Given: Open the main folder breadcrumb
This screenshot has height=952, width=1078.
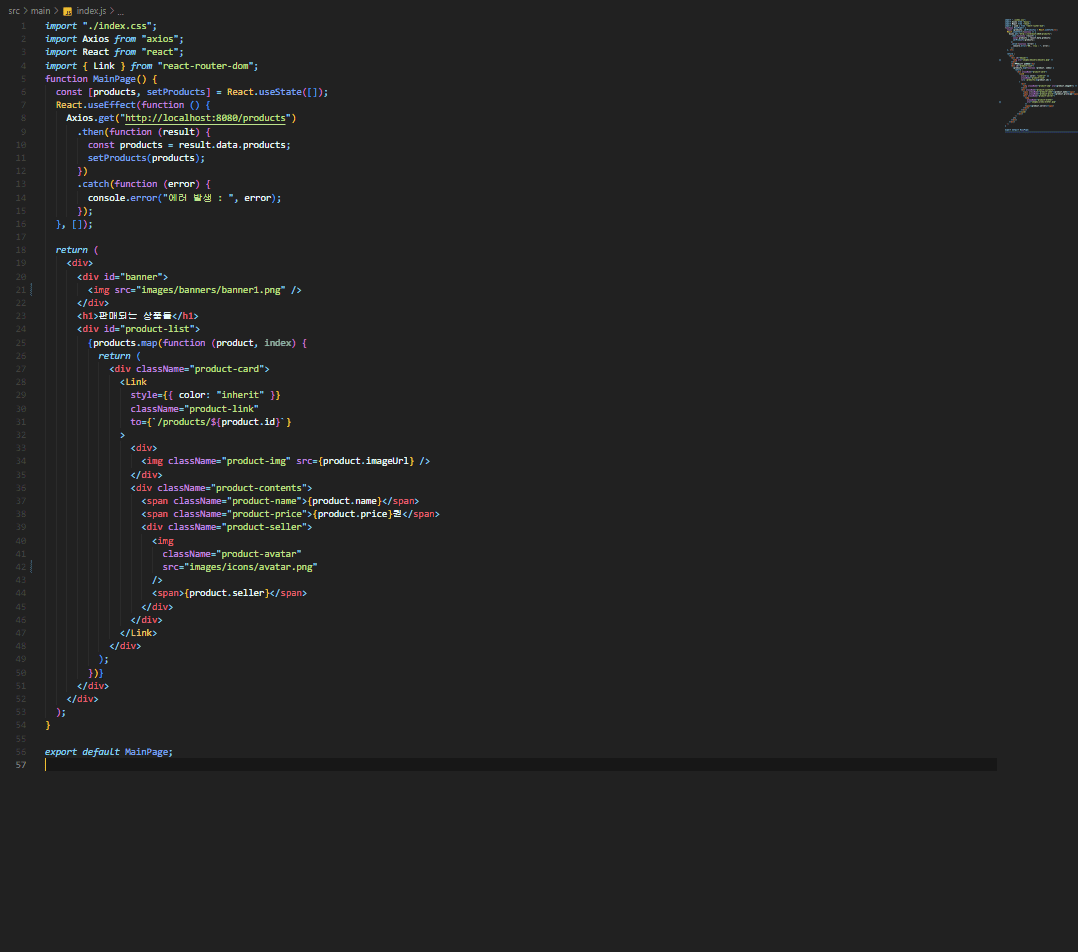Looking at the screenshot, I should pos(41,11).
